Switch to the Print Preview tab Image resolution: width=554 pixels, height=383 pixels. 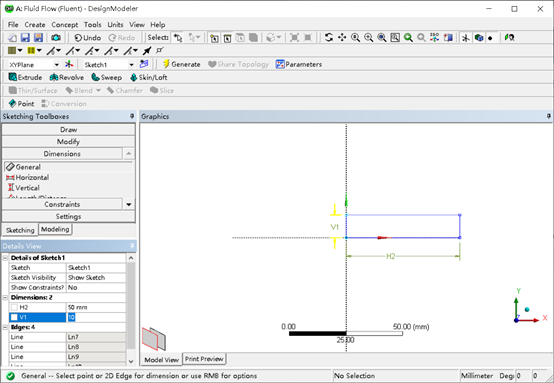204,359
